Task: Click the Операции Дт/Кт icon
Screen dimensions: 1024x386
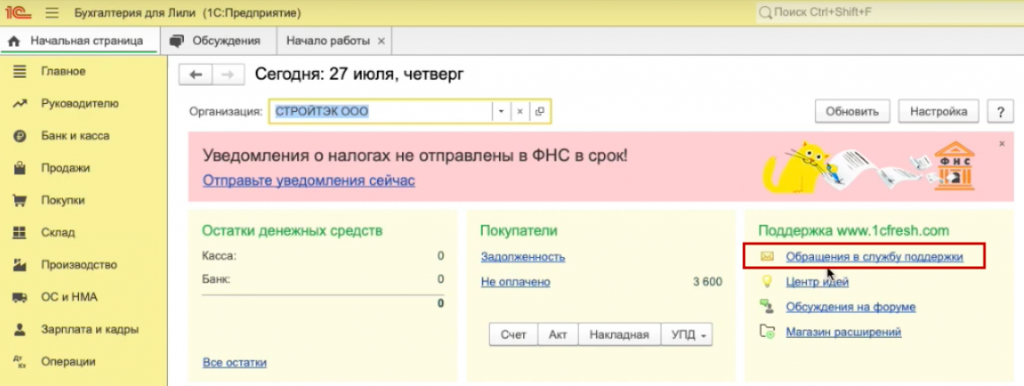Action: 20,361
